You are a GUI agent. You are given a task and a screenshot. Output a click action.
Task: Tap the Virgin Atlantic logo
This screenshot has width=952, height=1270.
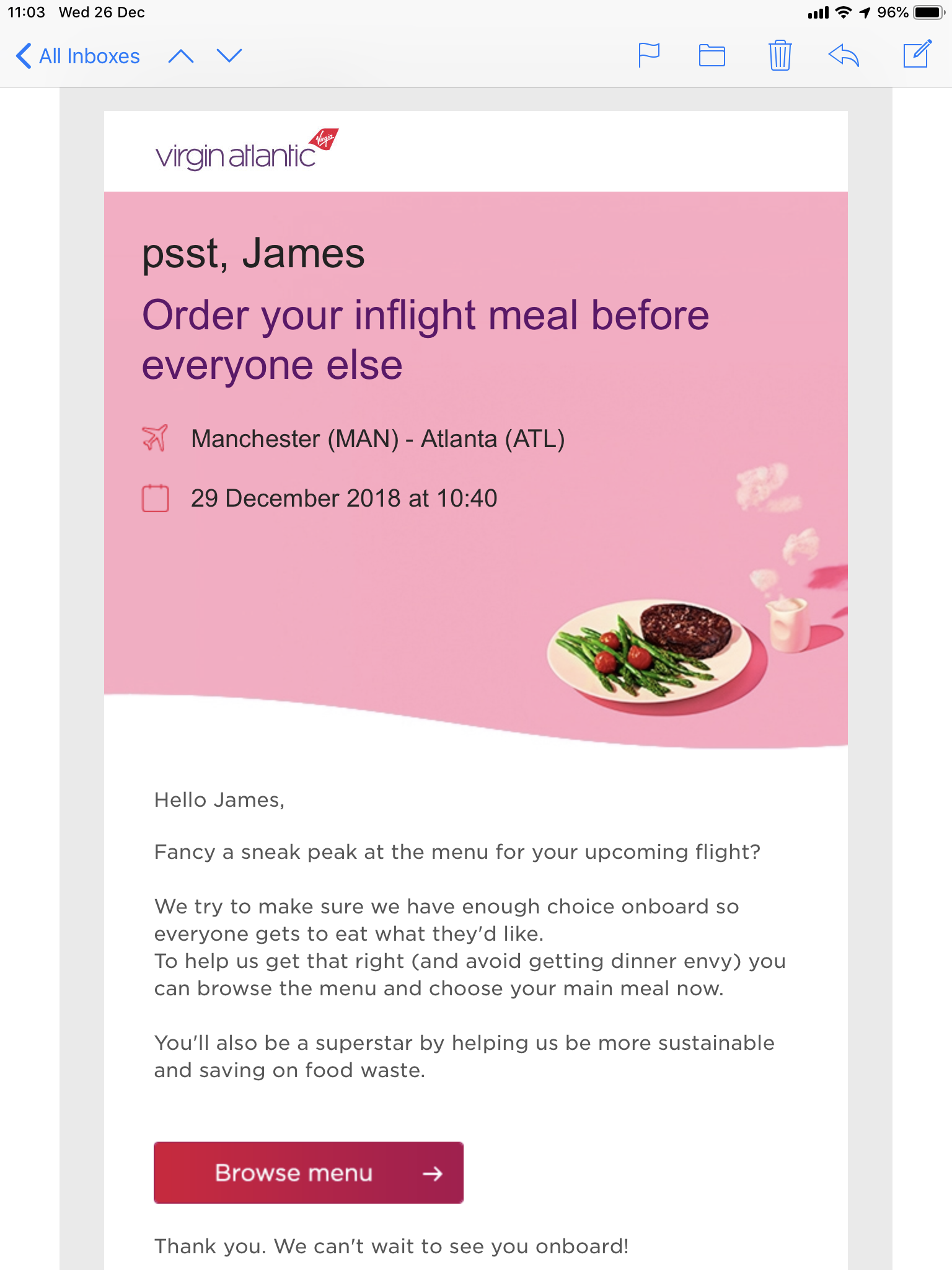247,150
